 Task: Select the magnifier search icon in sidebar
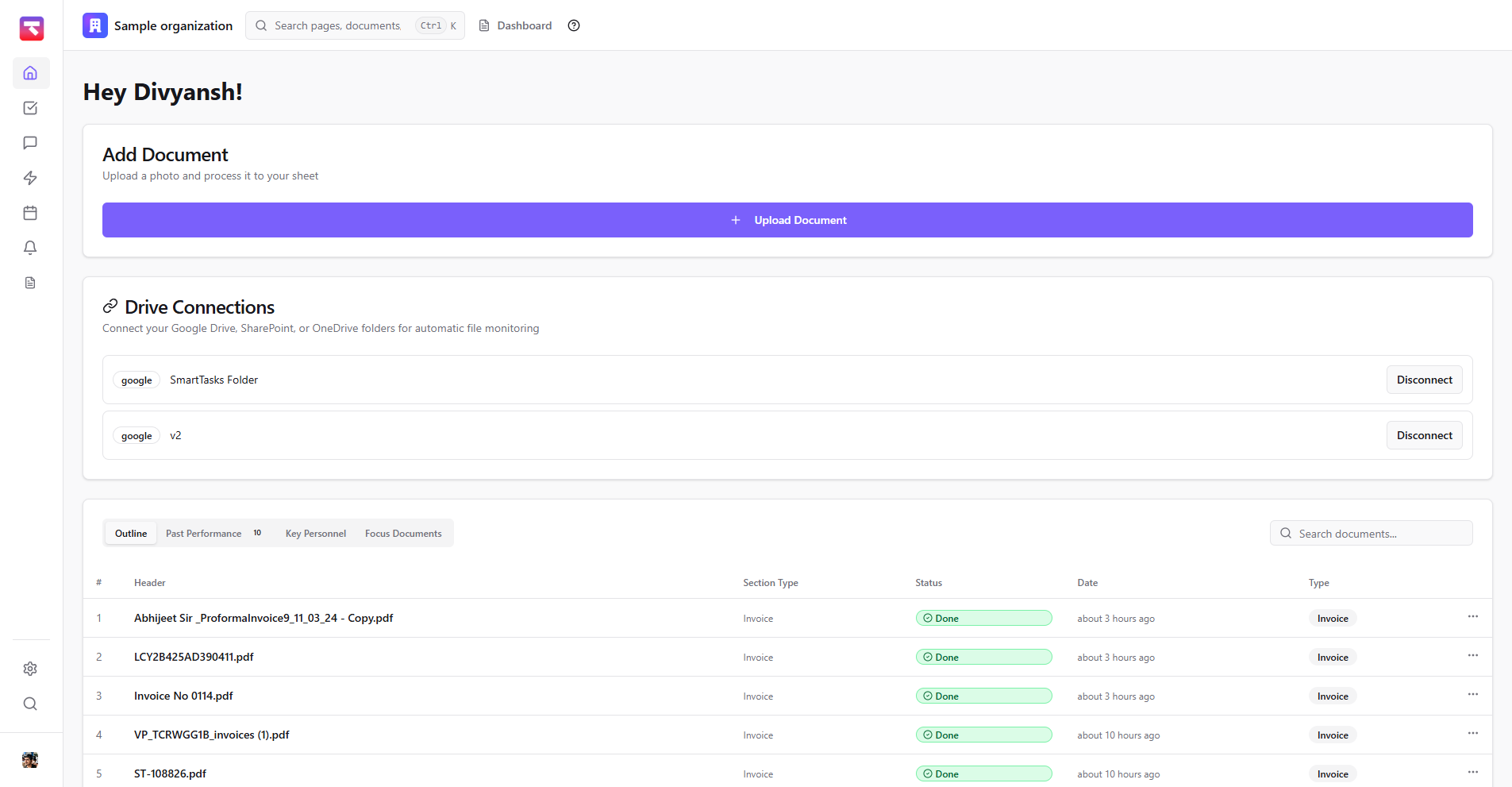(30, 704)
